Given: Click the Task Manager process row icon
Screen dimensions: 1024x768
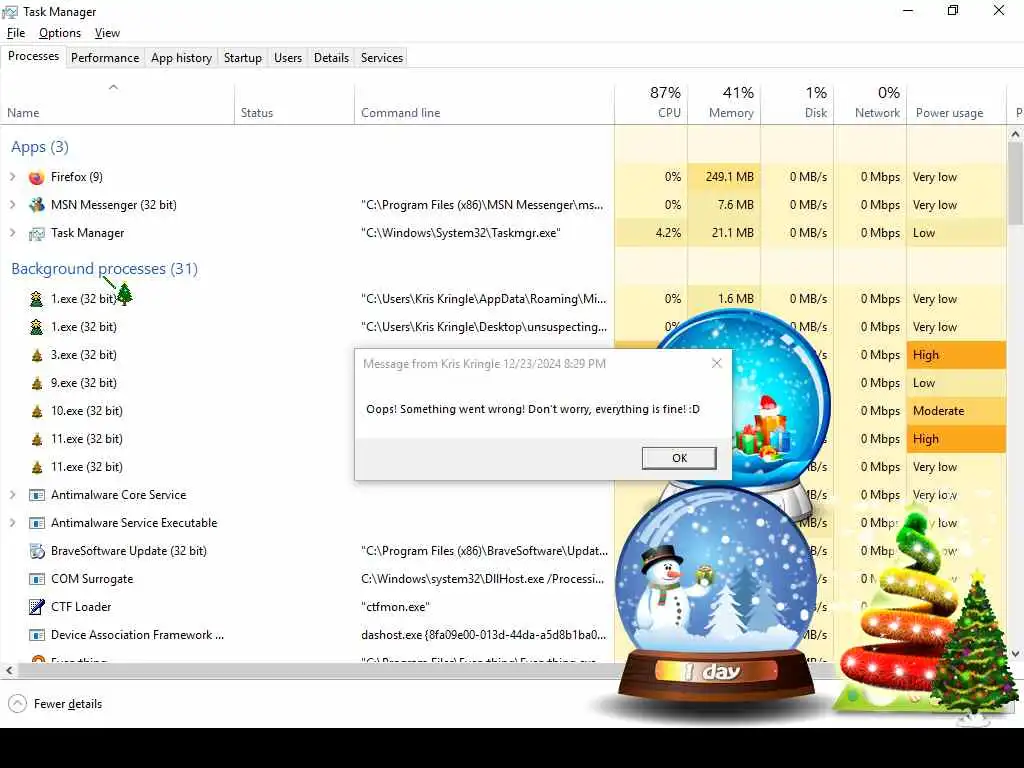Looking at the screenshot, I should [x=37, y=233].
